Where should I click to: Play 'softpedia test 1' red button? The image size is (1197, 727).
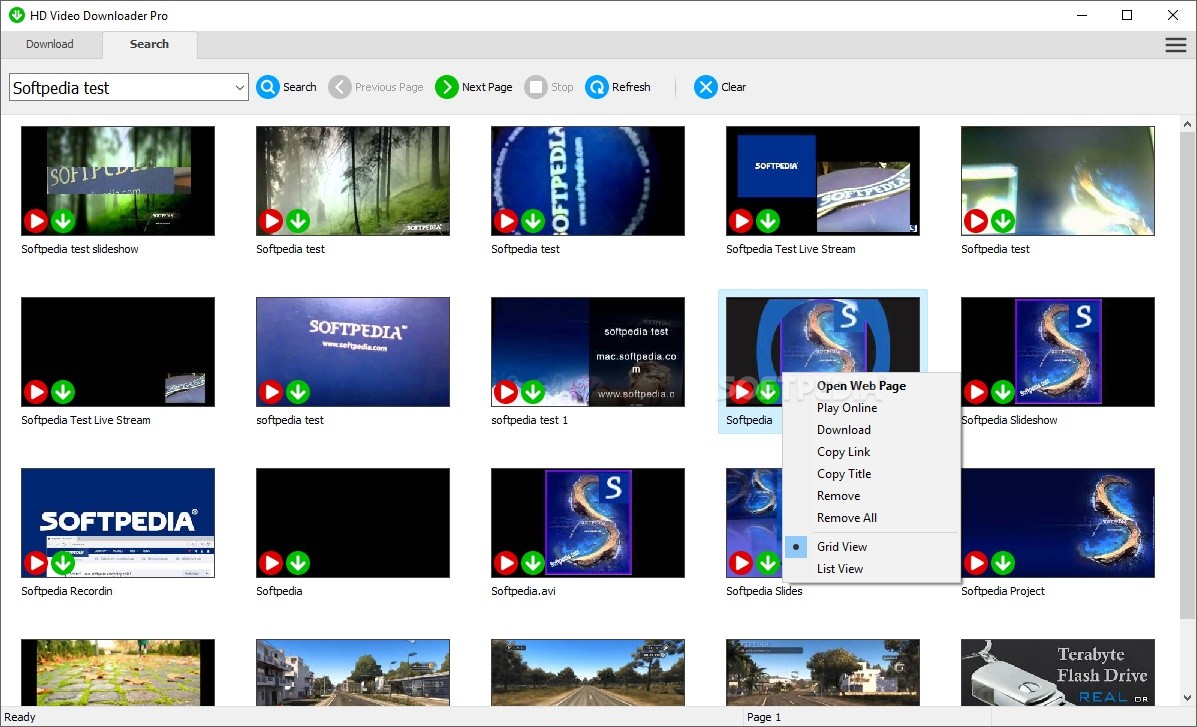point(505,393)
